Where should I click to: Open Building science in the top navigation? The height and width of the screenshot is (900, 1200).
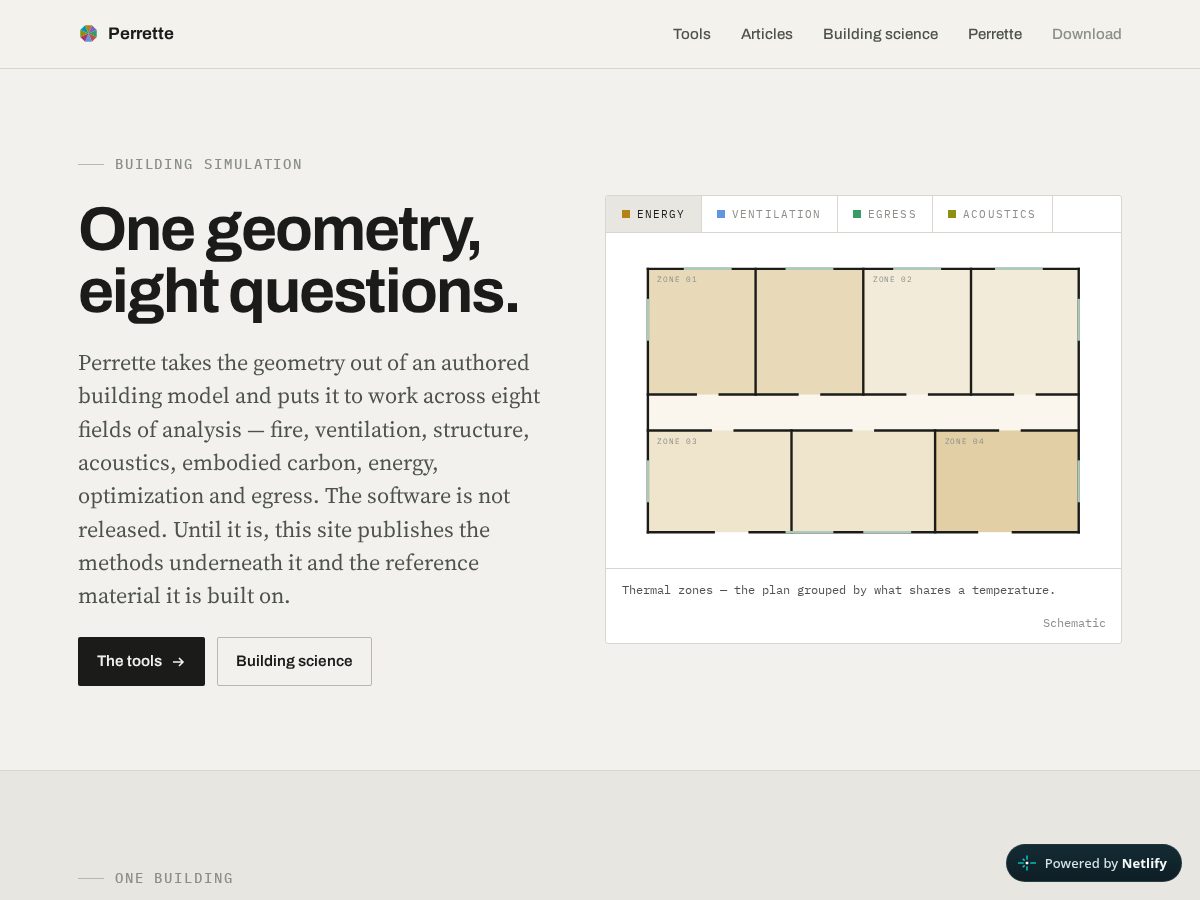(880, 34)
